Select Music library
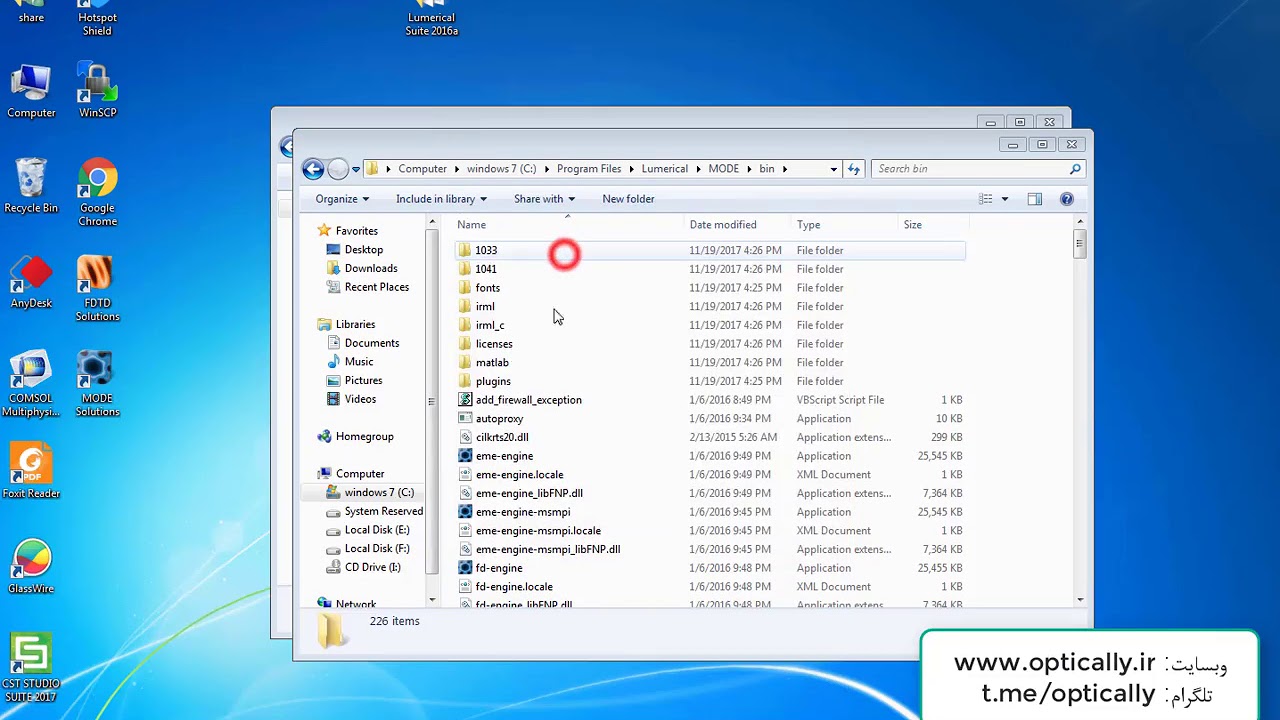Viewport: 1280px width, 720px height. (x=358, y=362)
